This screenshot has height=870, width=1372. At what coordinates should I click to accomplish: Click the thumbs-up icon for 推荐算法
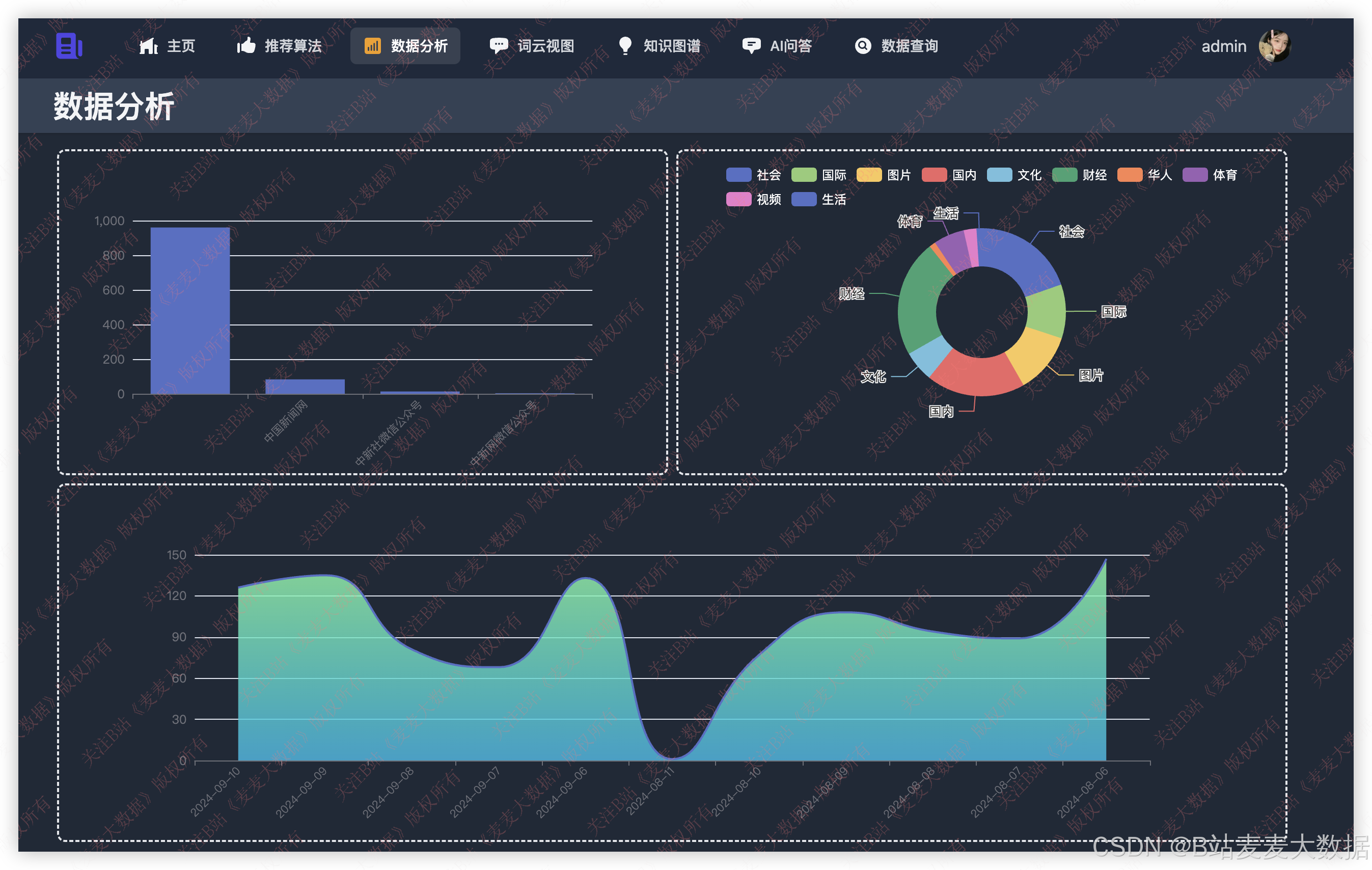click(246, 45)
